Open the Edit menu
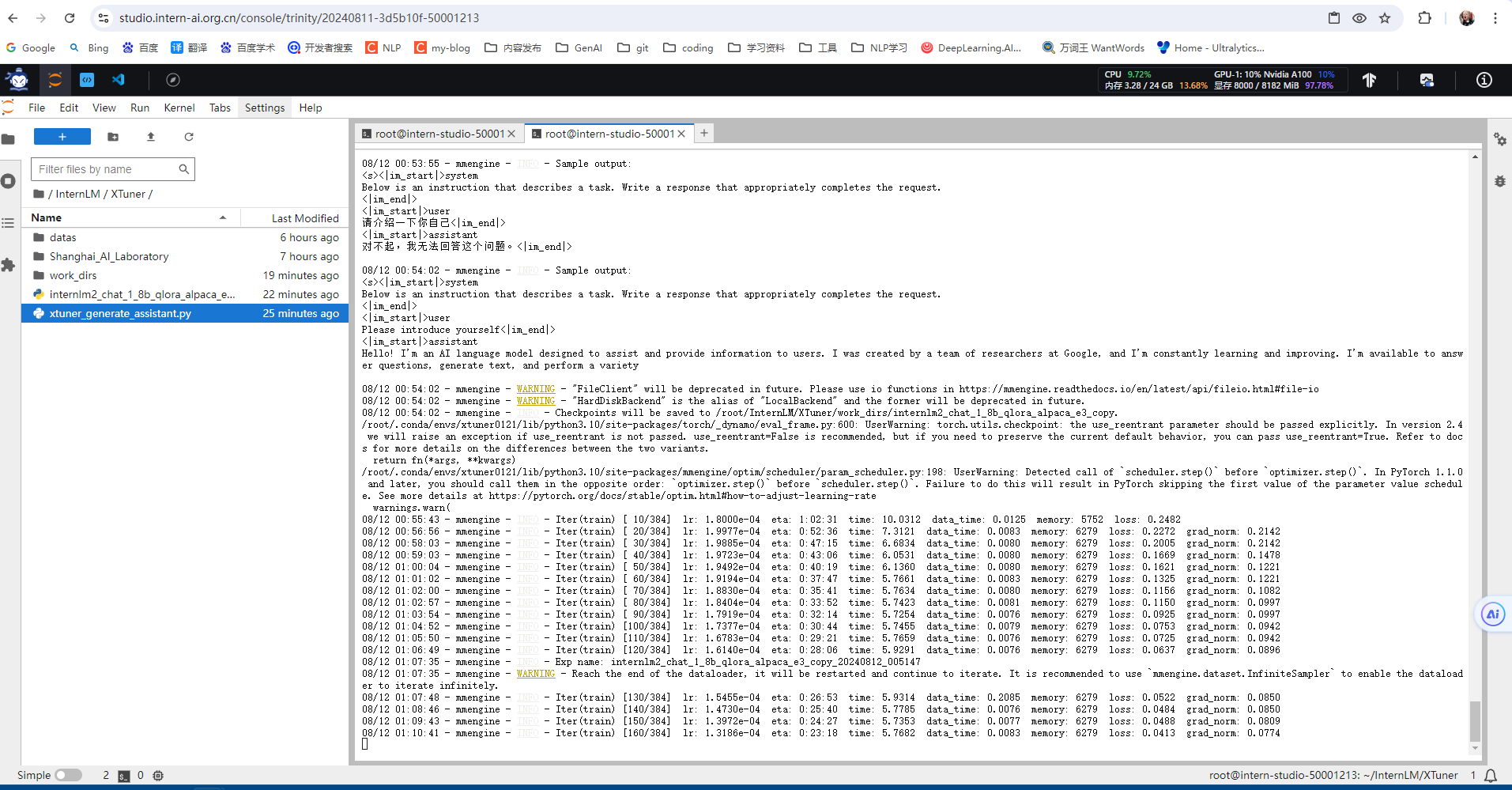The height and width of the screenshot is (790, 1512). tap(69, 108)
